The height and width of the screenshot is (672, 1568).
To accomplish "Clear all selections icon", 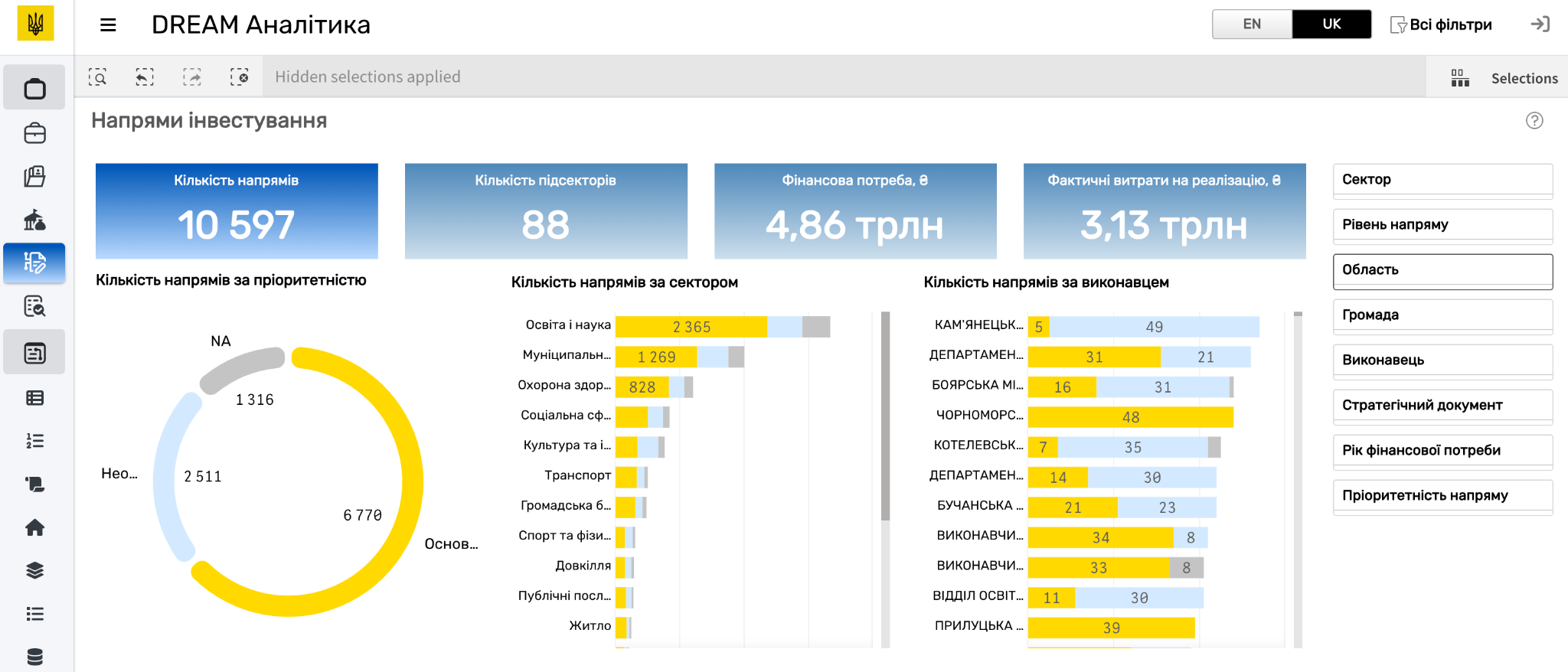I will (240, 77).
